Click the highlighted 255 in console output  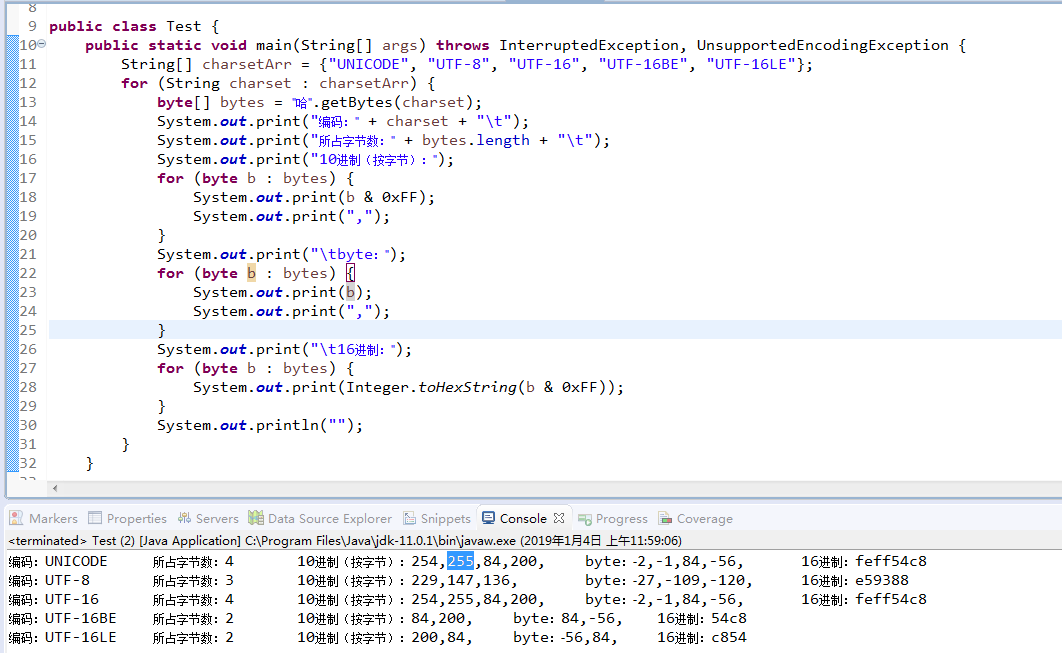(461, 562)
